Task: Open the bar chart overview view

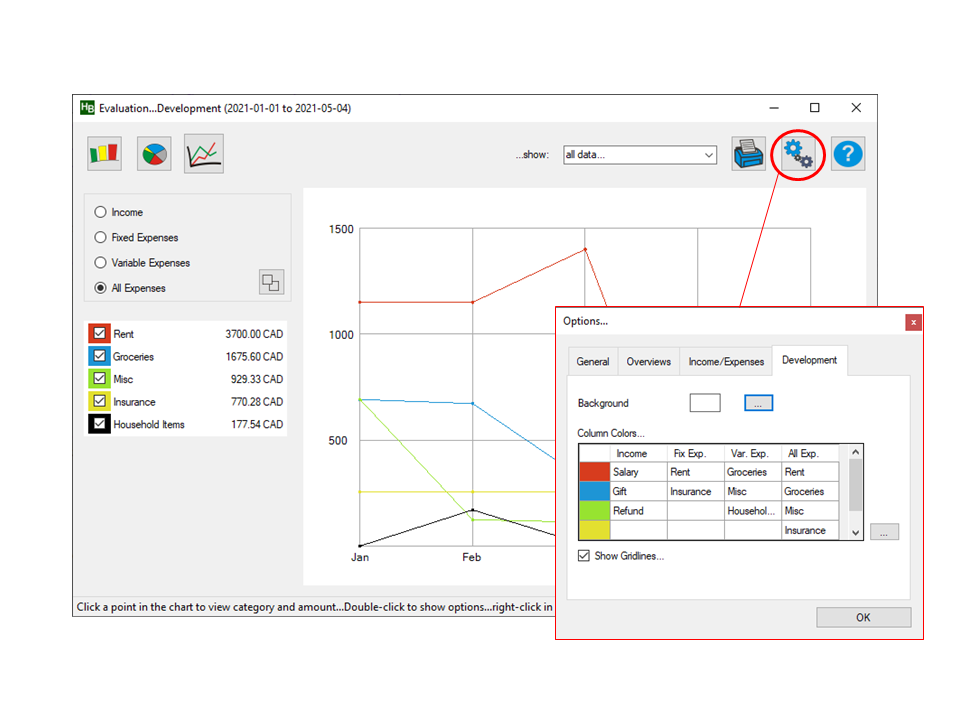Action: 105,154
